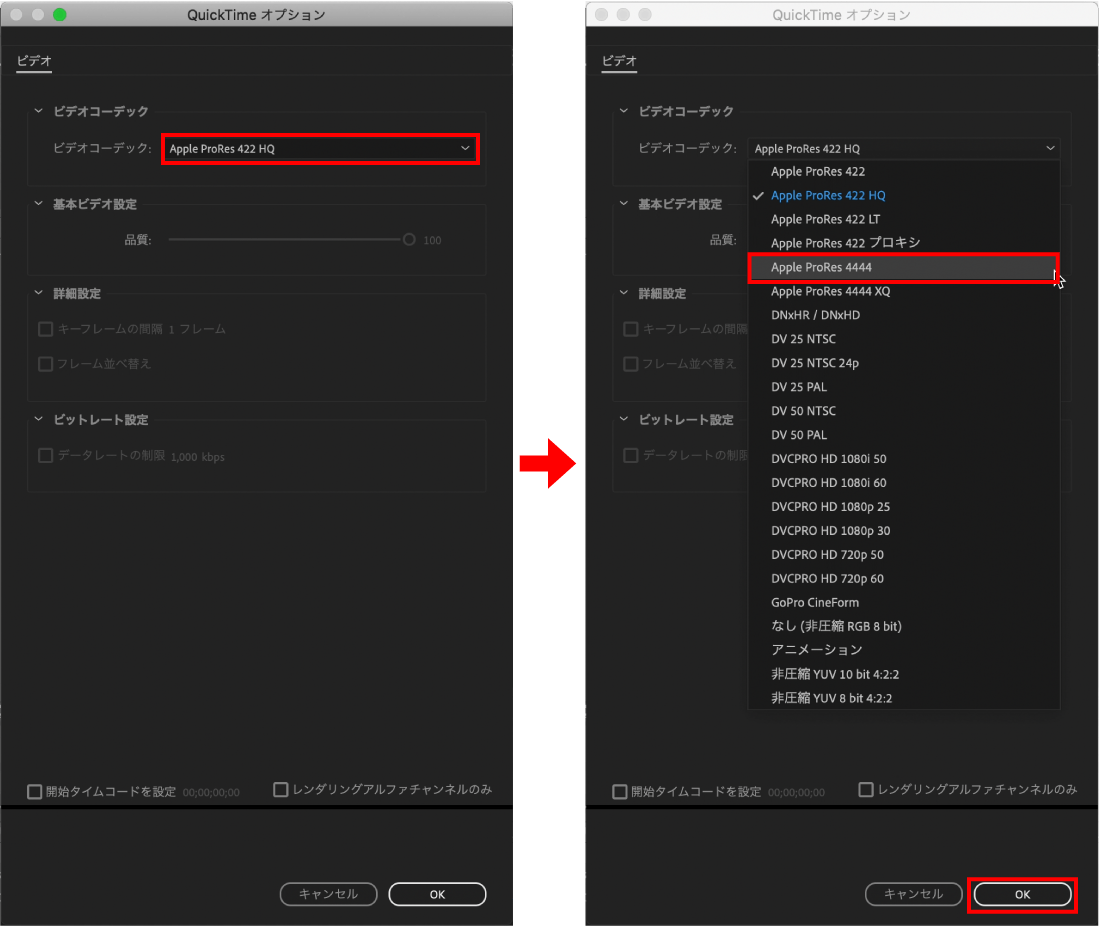Collapse the 基本ビデオ設定 section in left dialog

pyautogui.click(x=39, y=204)
